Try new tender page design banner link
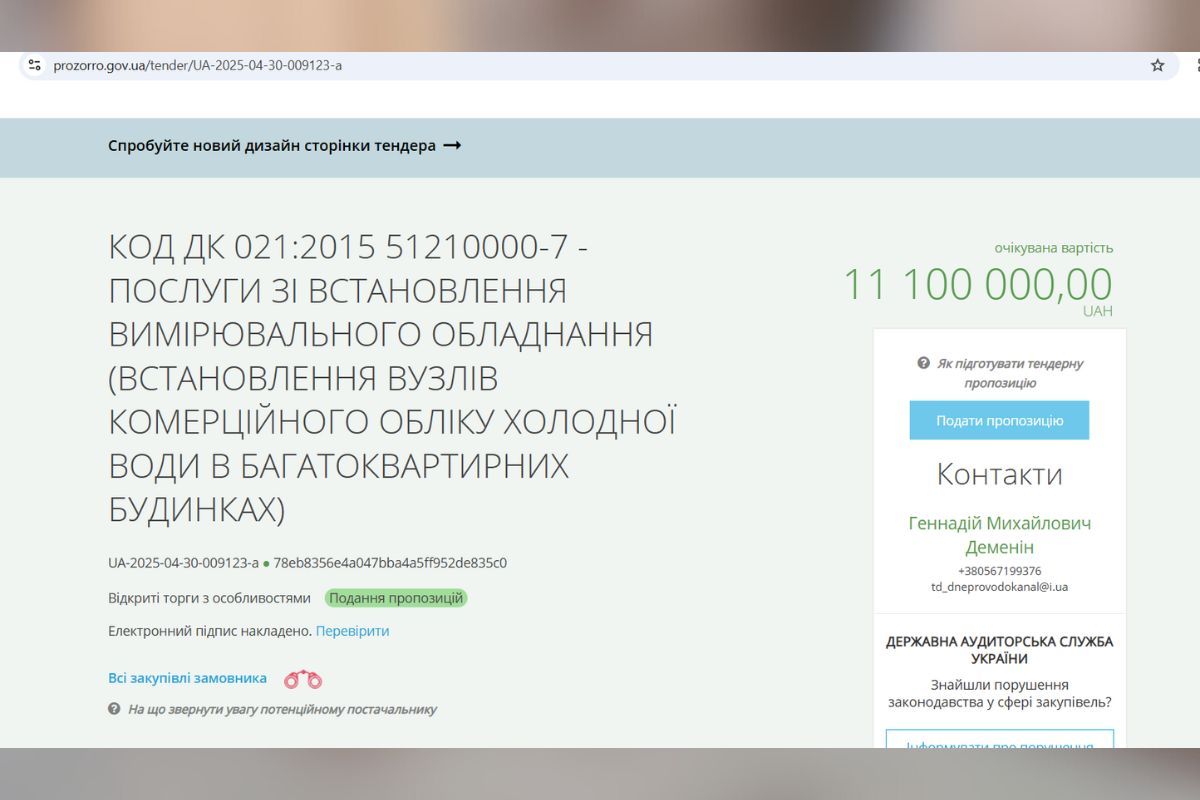Screen dimensions: 1200x800 point(272,146)
